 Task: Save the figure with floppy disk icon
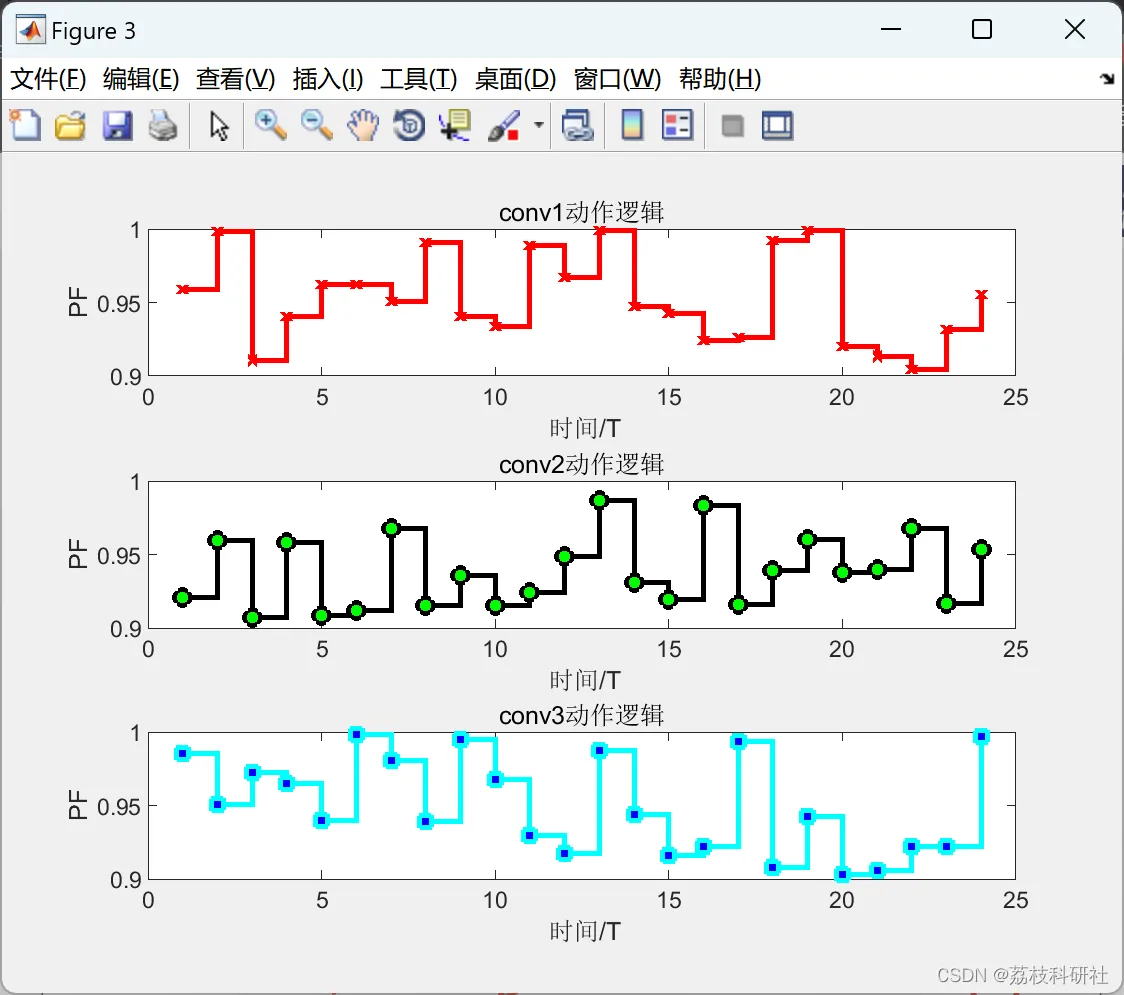point(118,125)
